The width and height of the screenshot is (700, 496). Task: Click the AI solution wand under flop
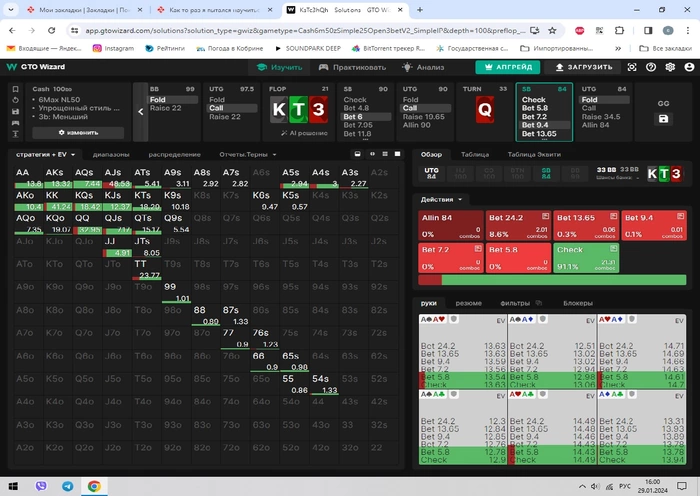[x=304, y=133]
